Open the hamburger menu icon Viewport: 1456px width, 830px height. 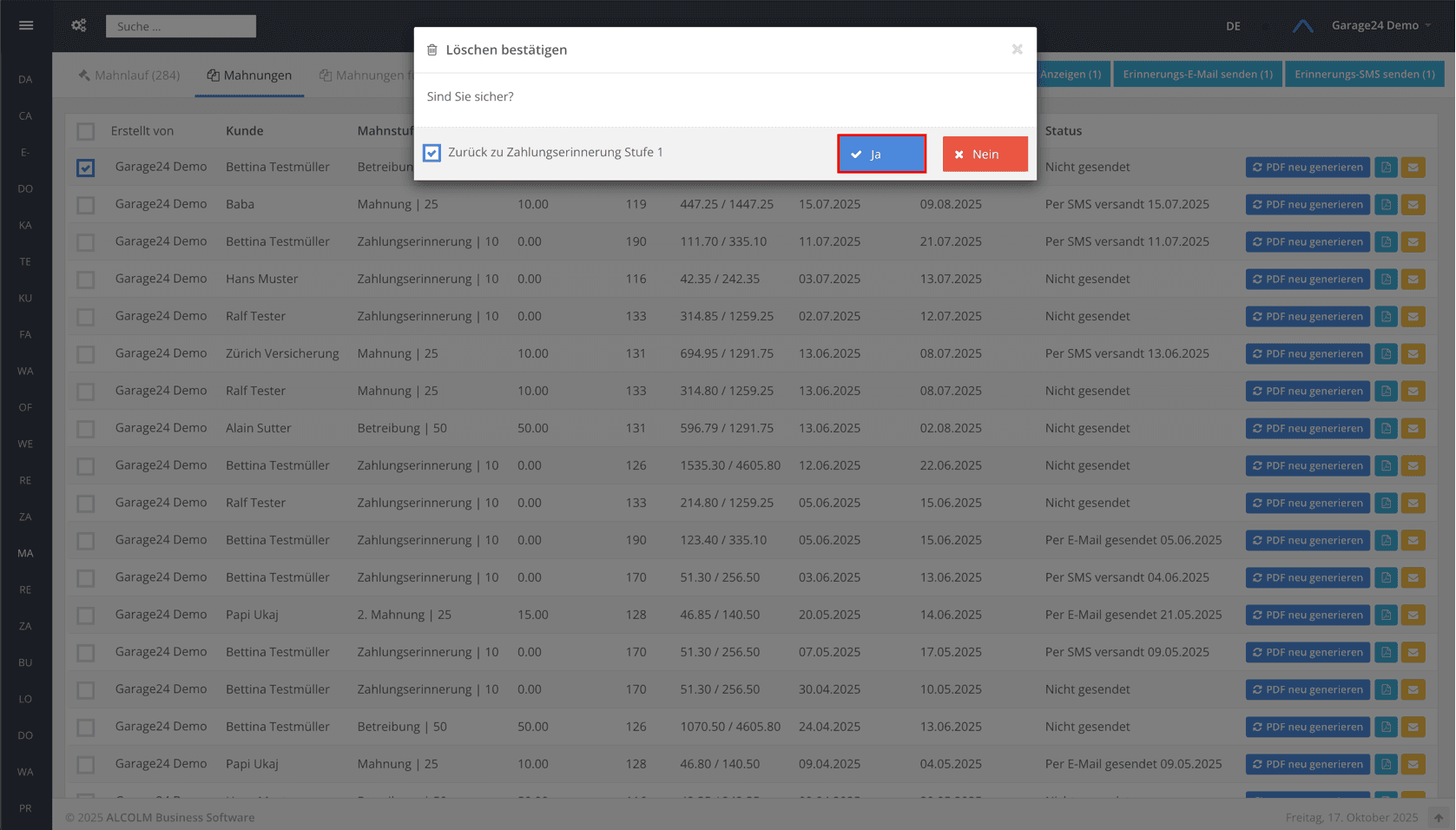pos(26,26)
